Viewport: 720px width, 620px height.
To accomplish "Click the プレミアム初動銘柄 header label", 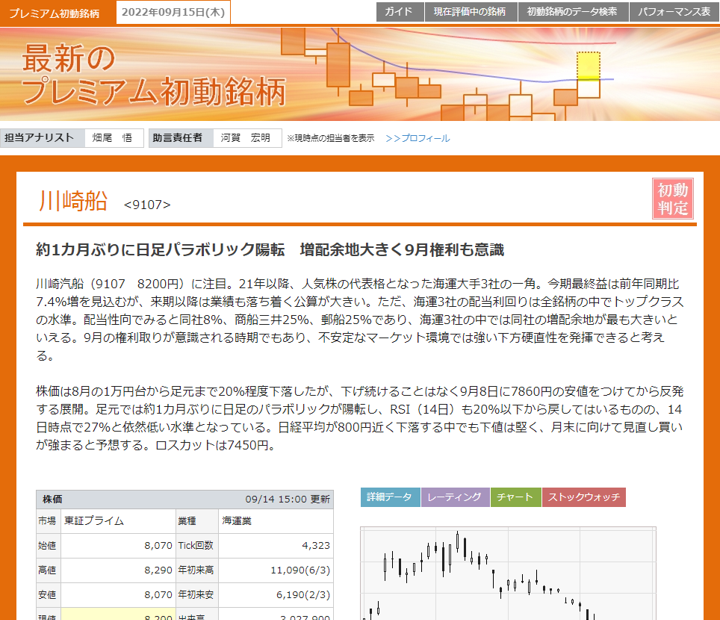I will (54, 13).
